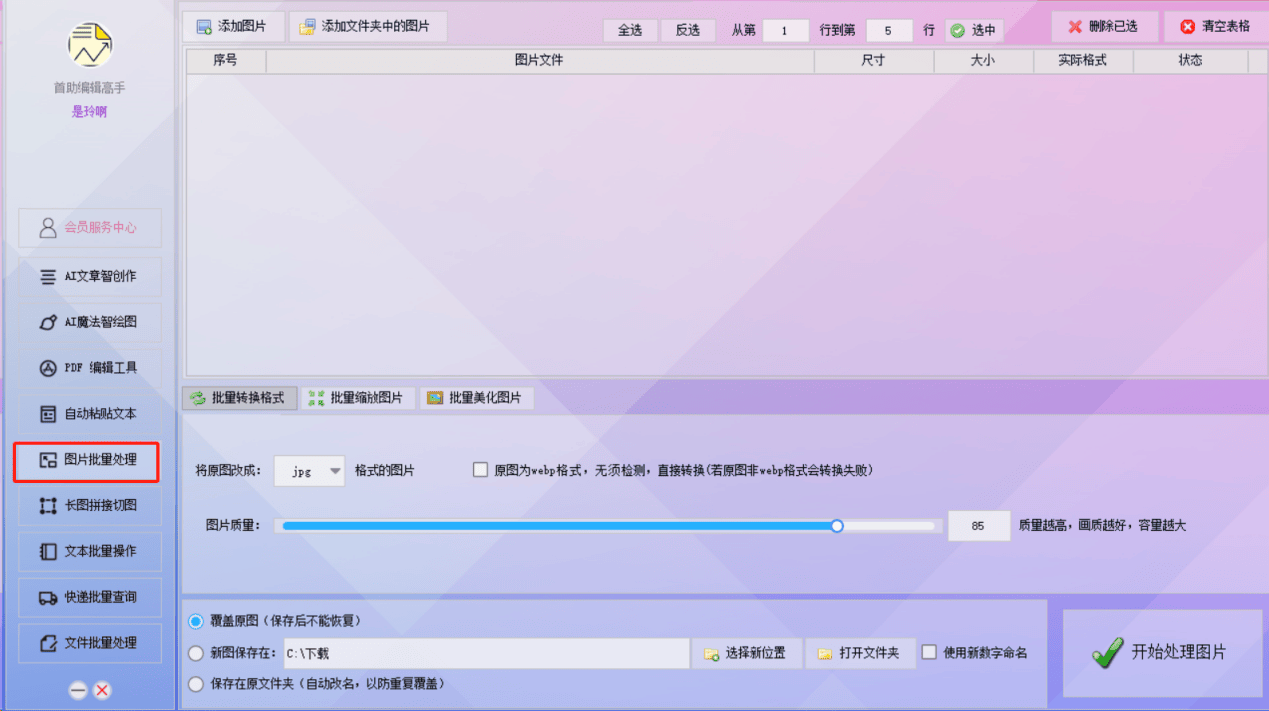Select the 新图保存在 C:\下载 radio option

(x=196, y=653)
